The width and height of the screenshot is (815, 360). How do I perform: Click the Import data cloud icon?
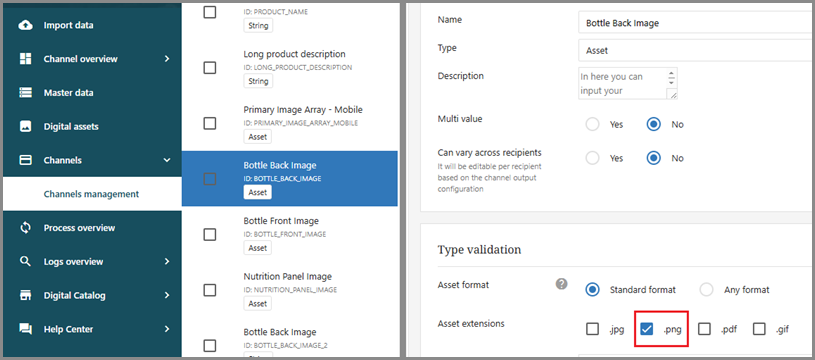click(25, 25)
